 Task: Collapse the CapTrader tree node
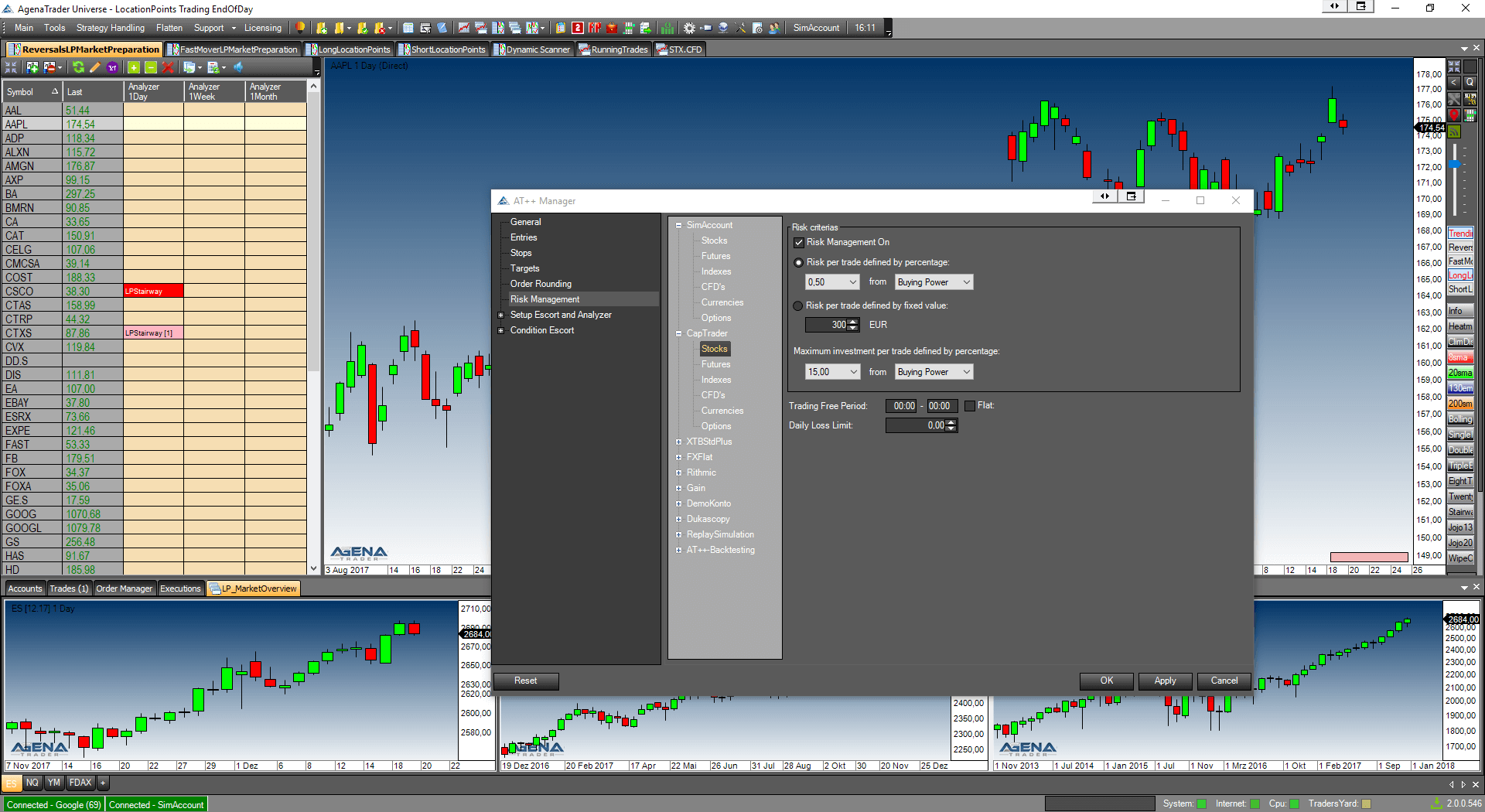pyautogui.click(x=679, y=334)
